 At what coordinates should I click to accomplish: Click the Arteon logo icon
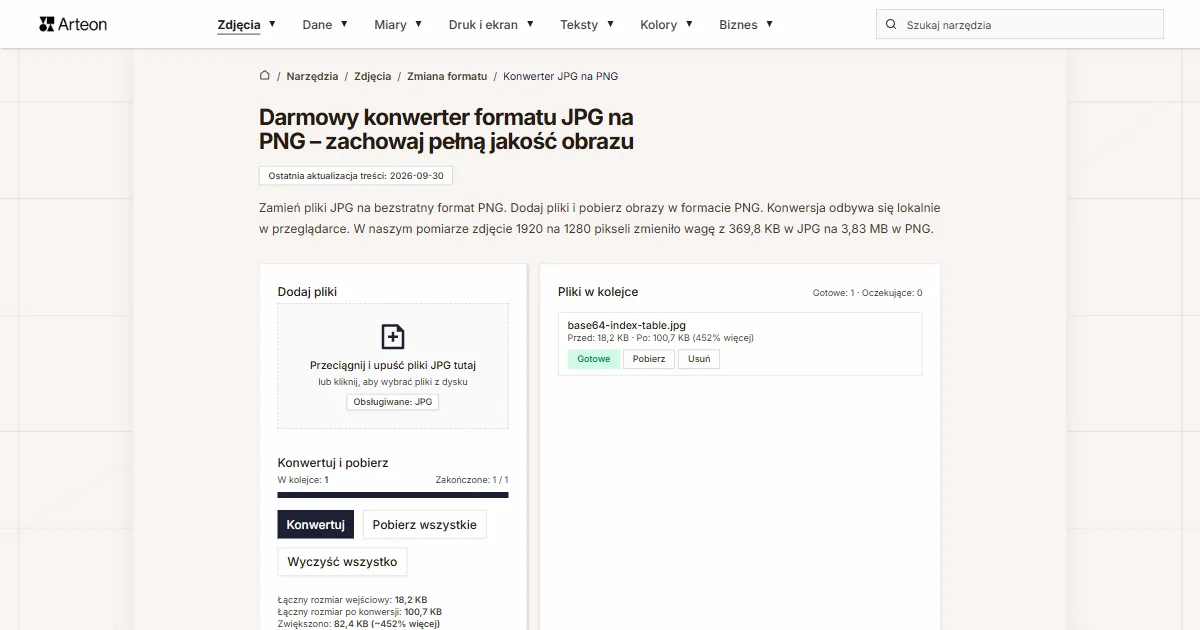47,24
